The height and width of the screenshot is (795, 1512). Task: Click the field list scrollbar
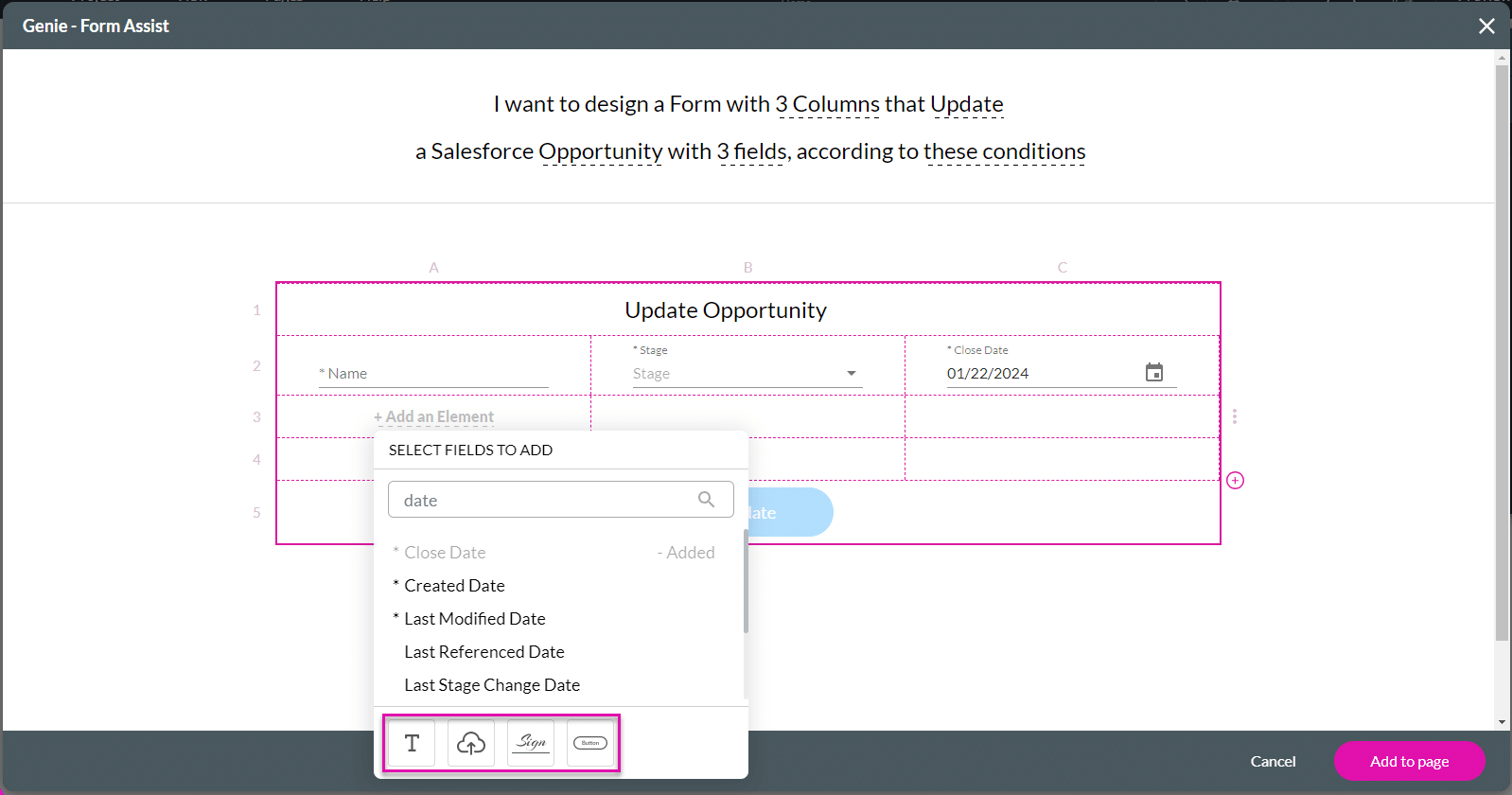746,582
